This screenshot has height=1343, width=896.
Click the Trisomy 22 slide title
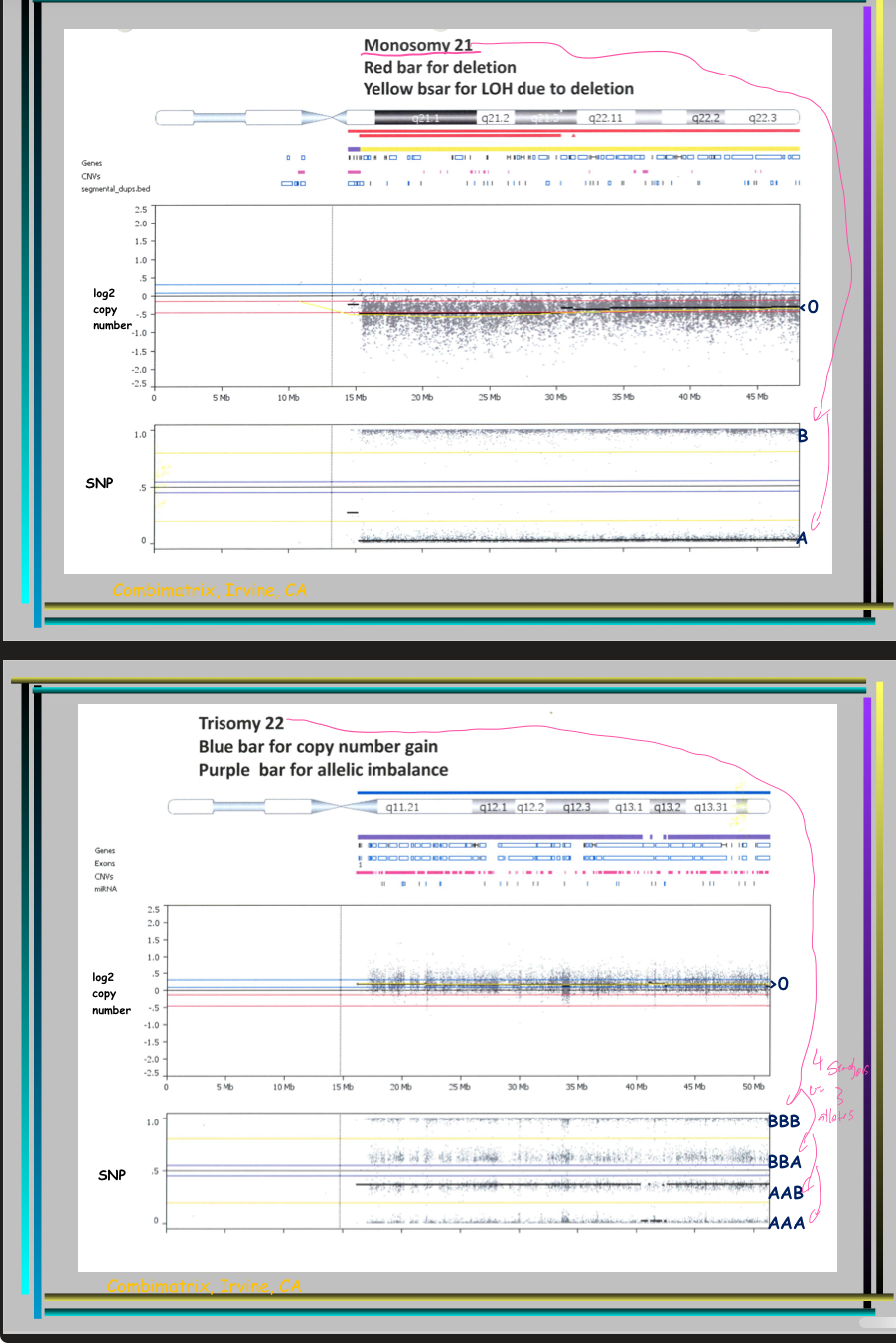(x=240, y=723)
